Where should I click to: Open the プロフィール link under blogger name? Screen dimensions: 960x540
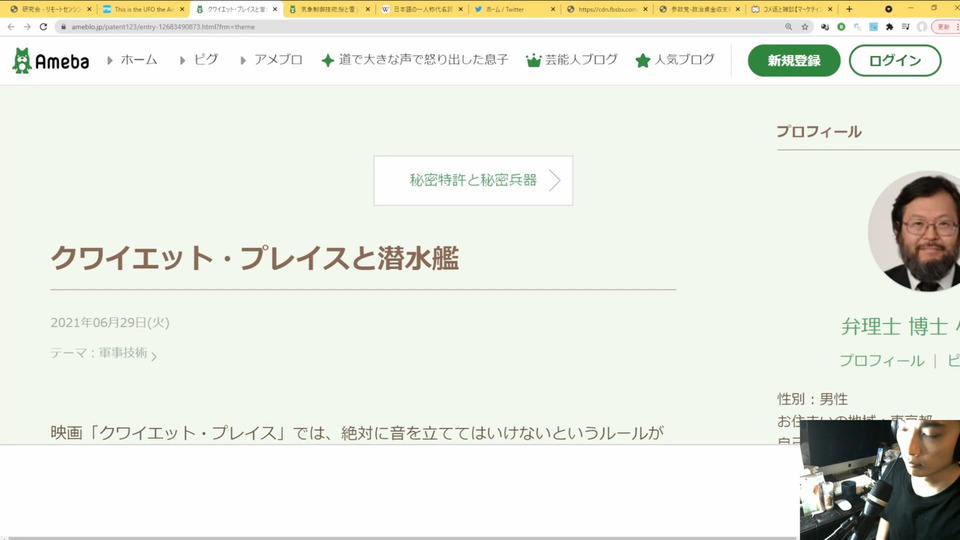(882, 361)
